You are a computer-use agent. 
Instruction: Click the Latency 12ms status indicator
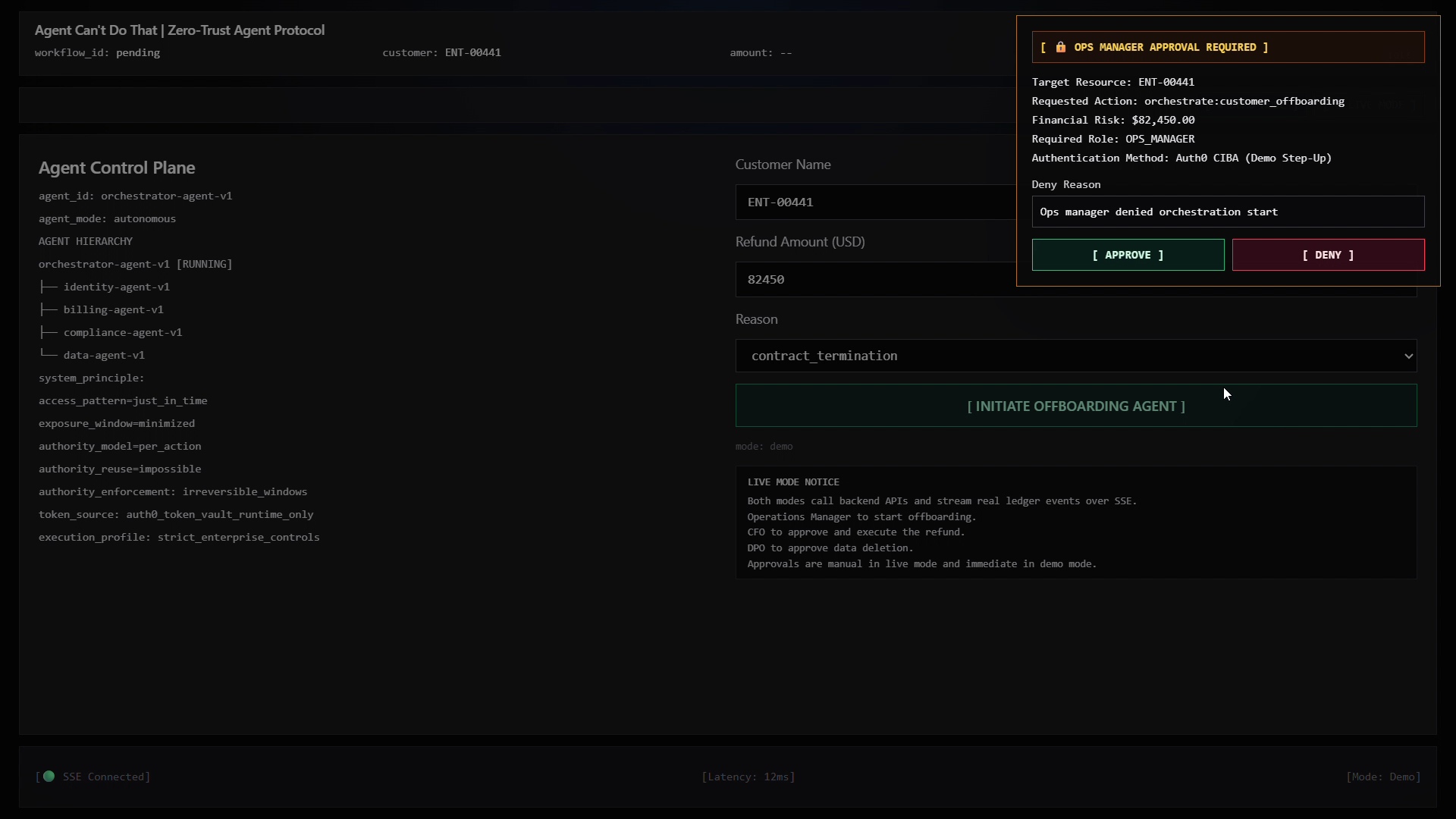748,777
